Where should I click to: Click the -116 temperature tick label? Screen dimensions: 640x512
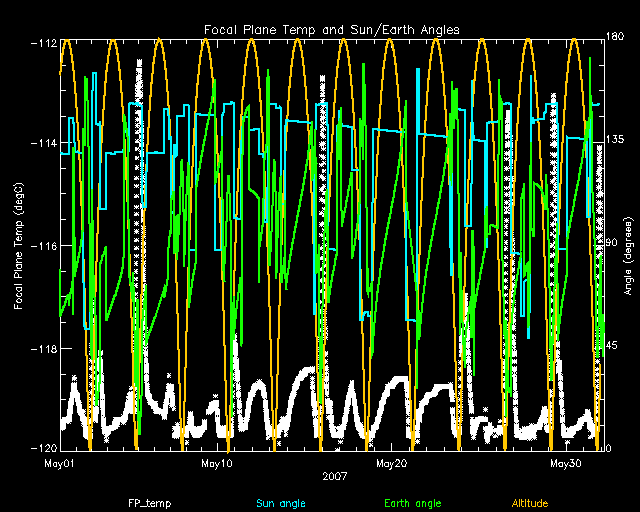pyautogui.click(x=43, y=246)
